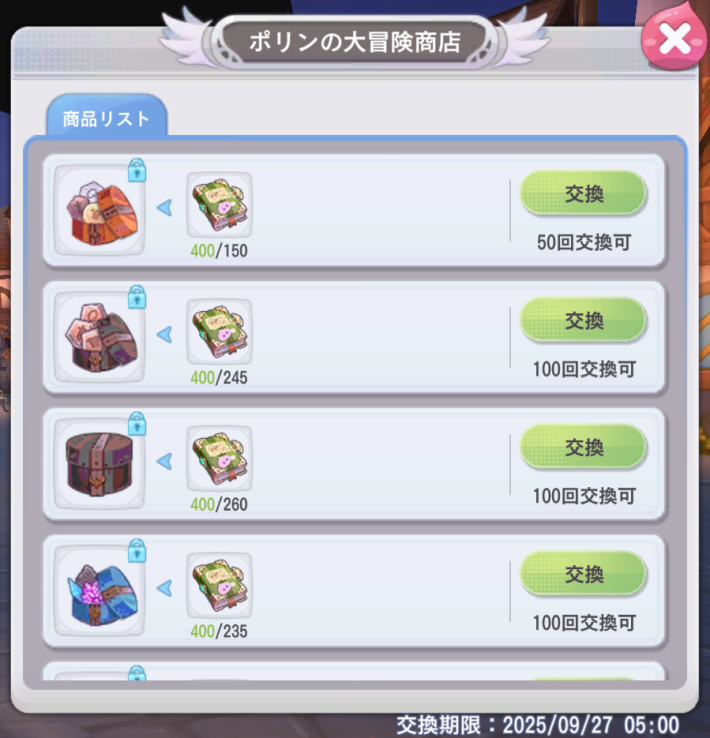Tap the lock badge on blue crystal box
The height and width of the screenshot is (738, 710).
click(x=137, y=552)
